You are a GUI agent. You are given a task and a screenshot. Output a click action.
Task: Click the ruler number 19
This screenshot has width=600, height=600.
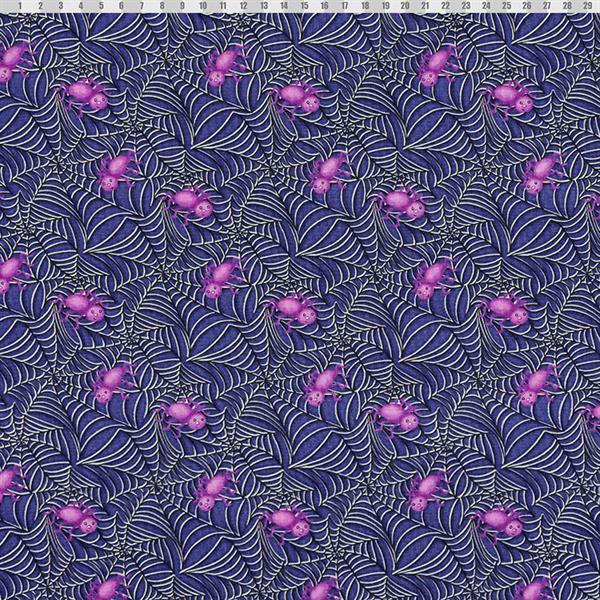click(x=385, y=6)
